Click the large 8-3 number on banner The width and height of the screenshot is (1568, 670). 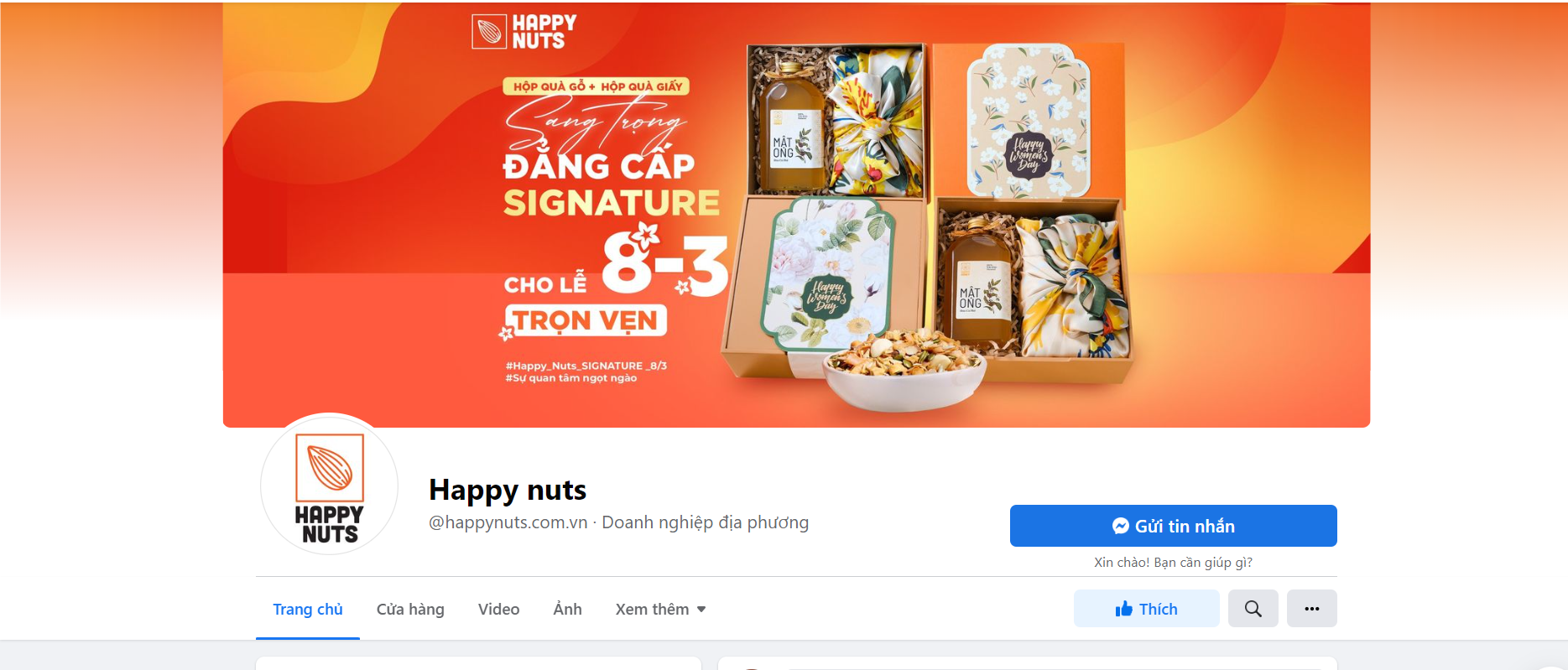(664, 263)
